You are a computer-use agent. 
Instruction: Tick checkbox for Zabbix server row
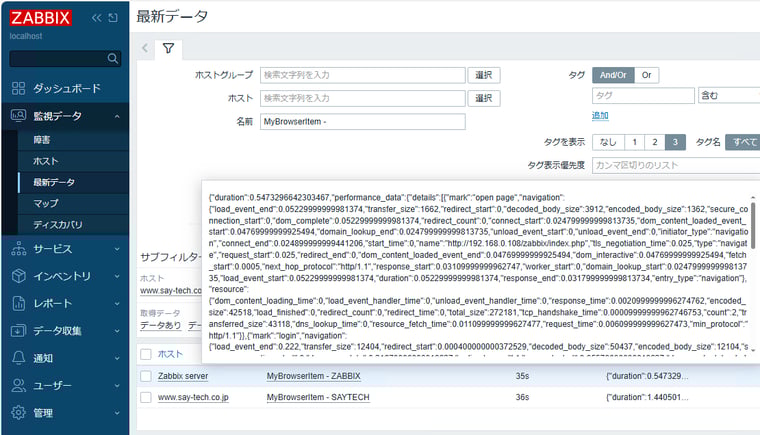click(146, 376)
